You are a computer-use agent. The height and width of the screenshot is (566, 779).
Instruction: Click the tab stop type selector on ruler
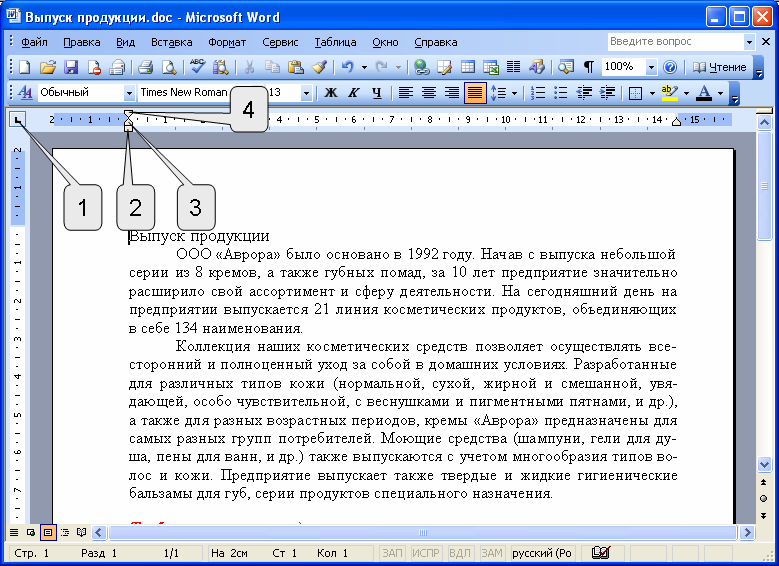(17, 120)
